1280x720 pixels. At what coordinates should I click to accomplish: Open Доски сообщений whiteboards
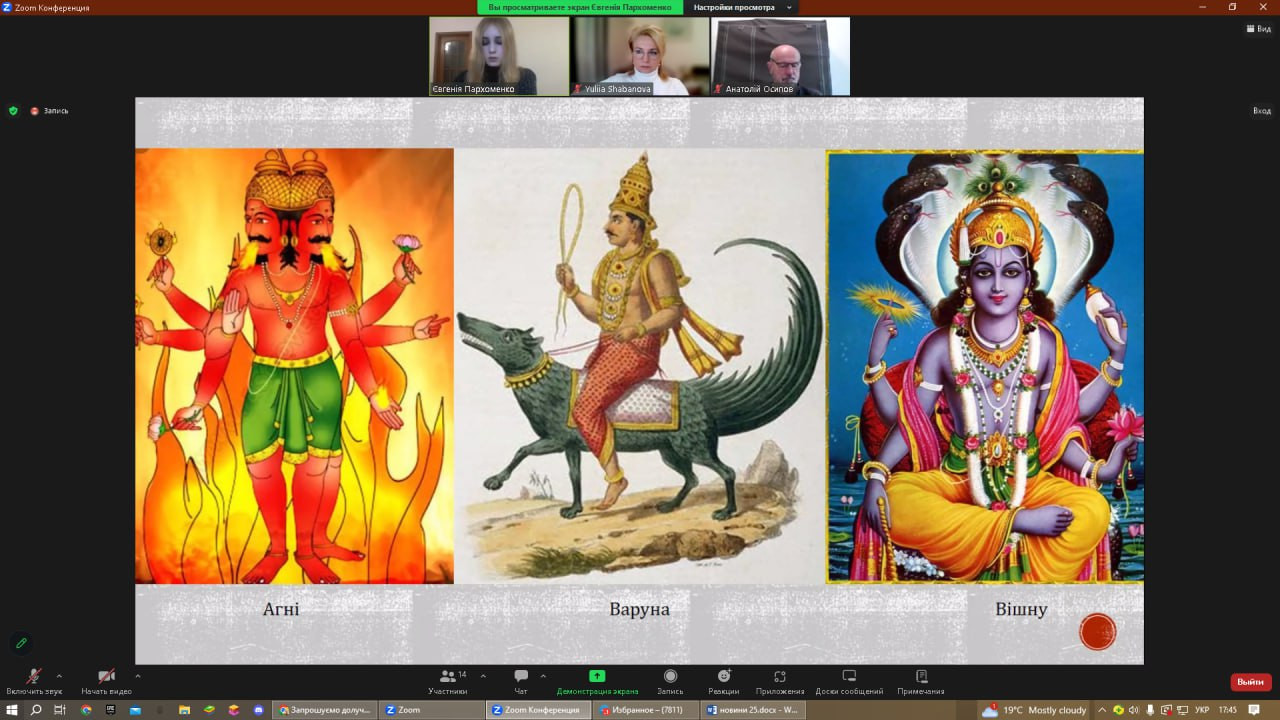click(x=849, y=681)
